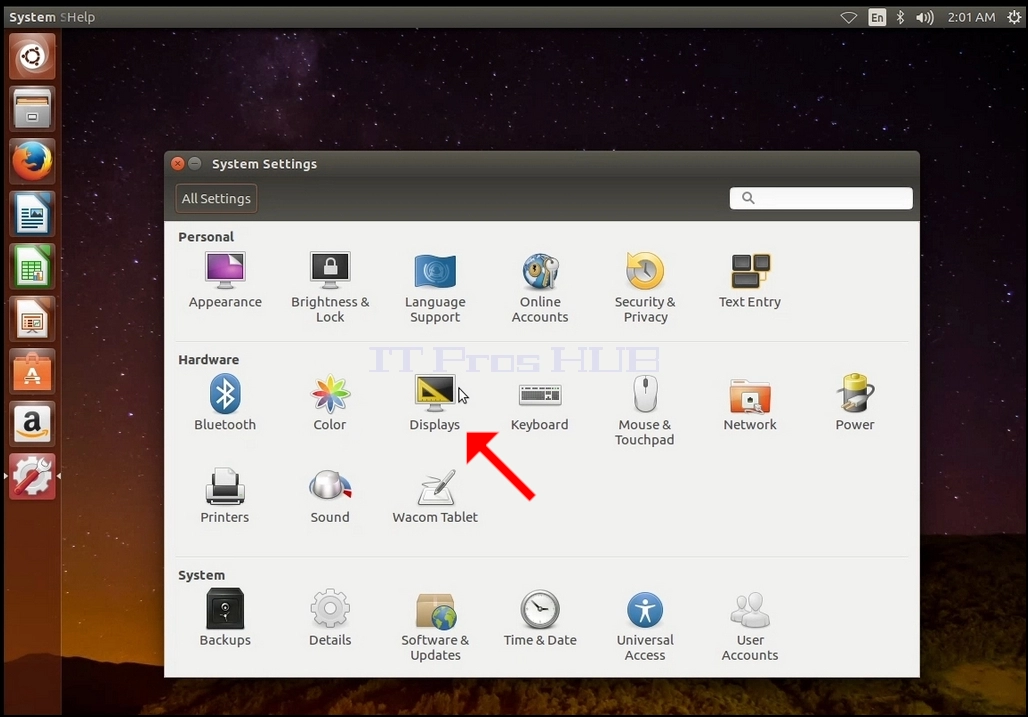Open Language Support settings
Viewport: 1028px width, 717px height.
435,287
